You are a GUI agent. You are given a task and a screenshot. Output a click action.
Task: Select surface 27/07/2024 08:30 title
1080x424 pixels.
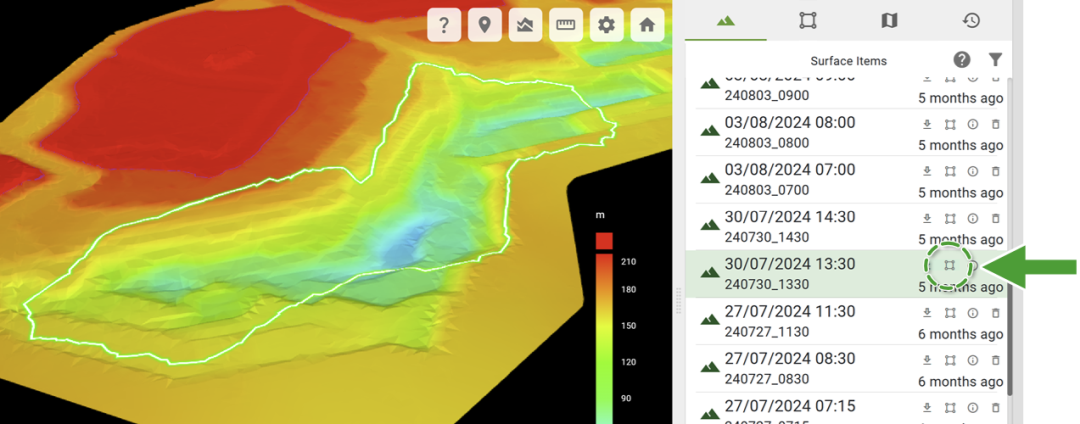(x=790, y=359)
